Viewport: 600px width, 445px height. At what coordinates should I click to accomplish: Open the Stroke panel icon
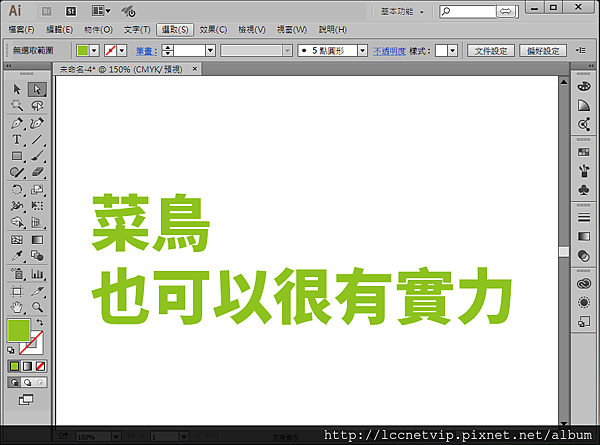(x=584, y=217)
